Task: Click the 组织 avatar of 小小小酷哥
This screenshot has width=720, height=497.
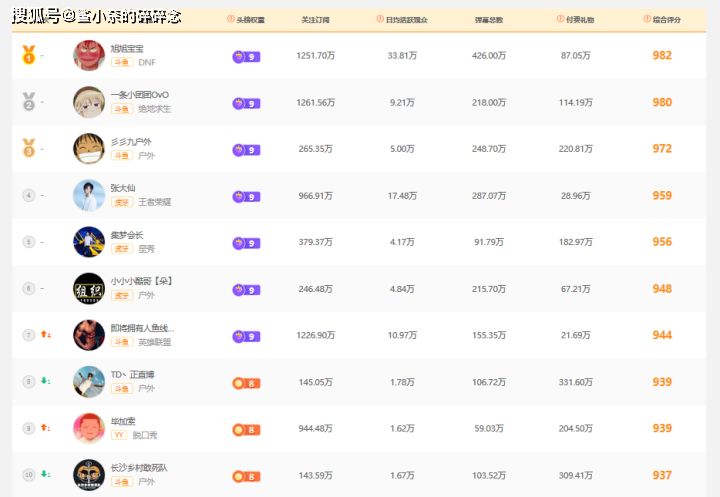Action: tap(89, 288)
